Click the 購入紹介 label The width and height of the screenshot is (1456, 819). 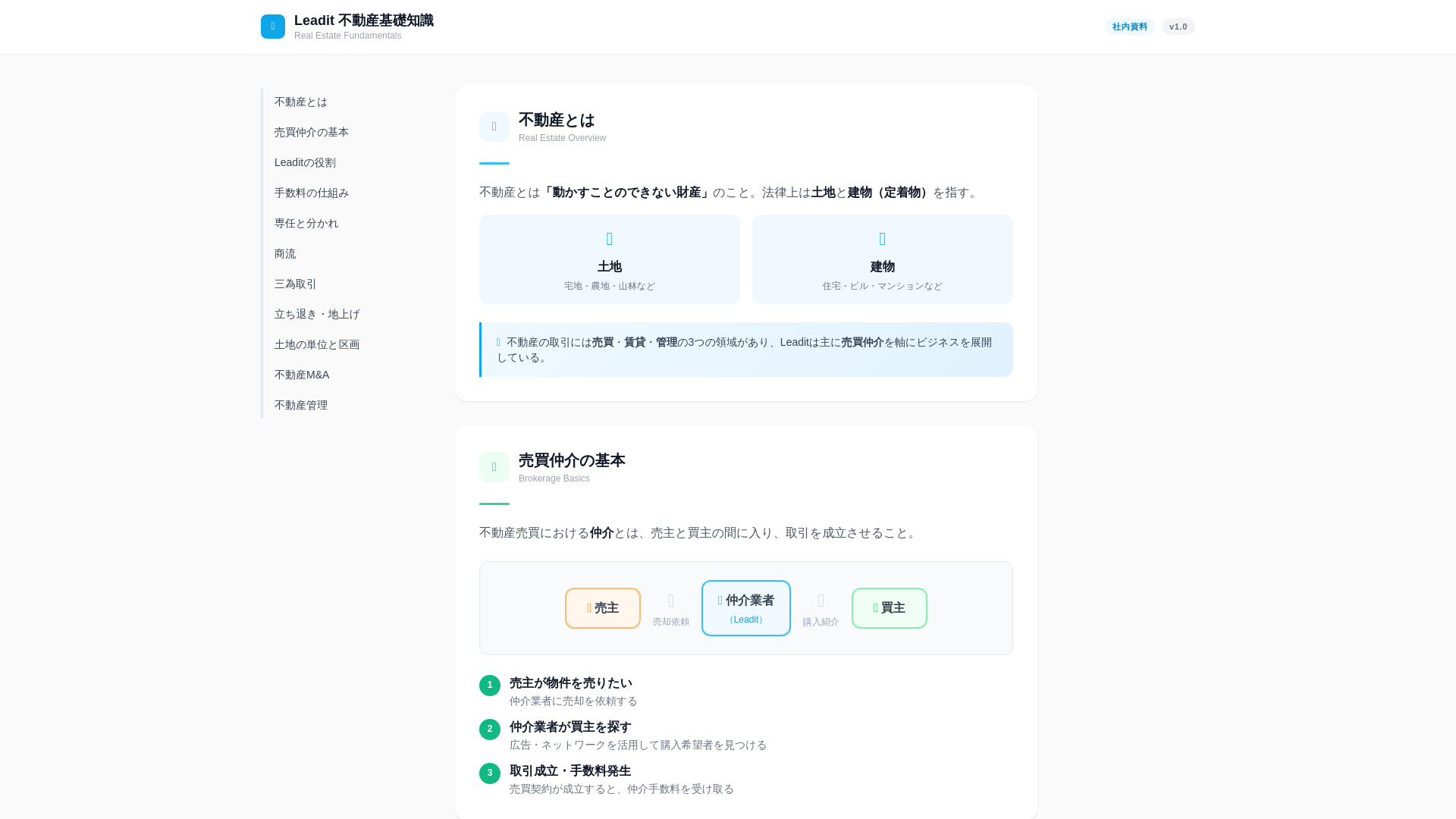[x=821, y=622]
